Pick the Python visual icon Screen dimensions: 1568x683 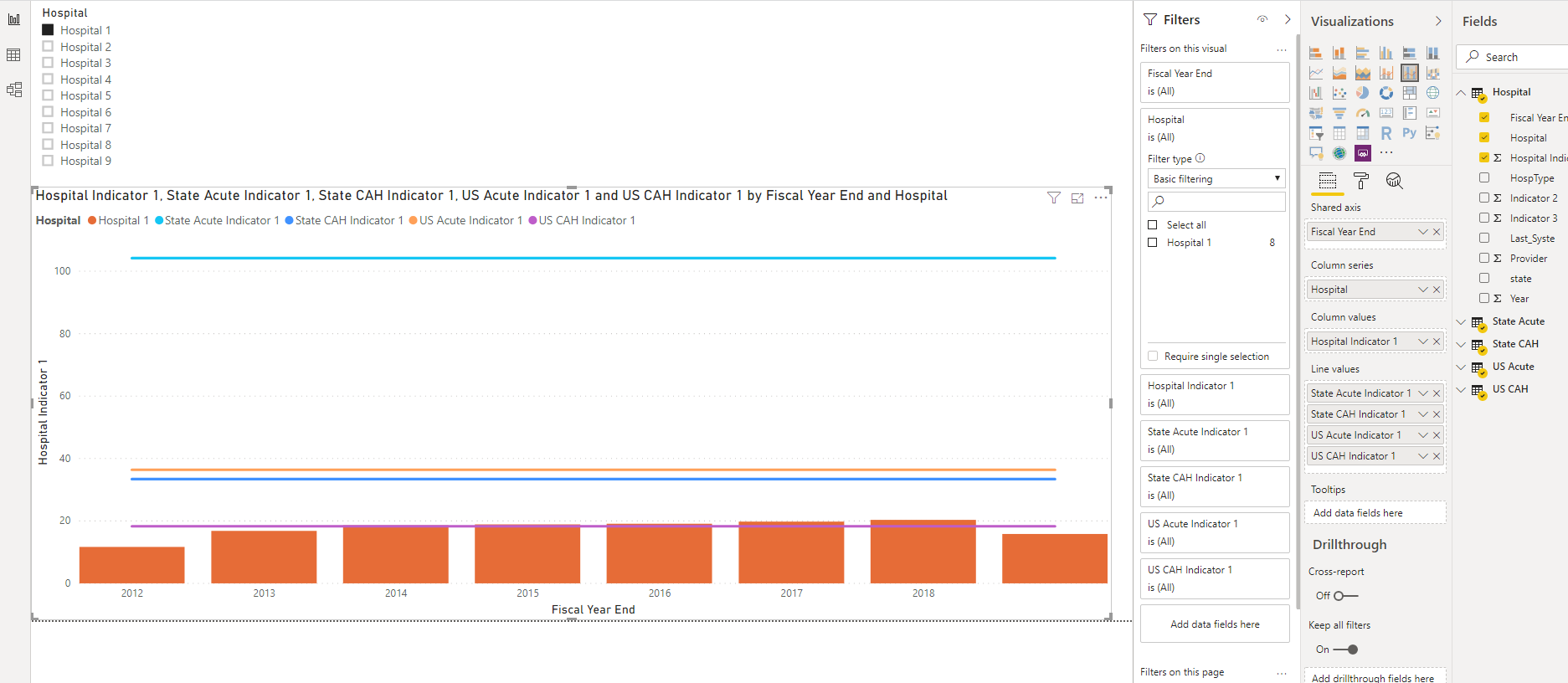coord(1410,133)
